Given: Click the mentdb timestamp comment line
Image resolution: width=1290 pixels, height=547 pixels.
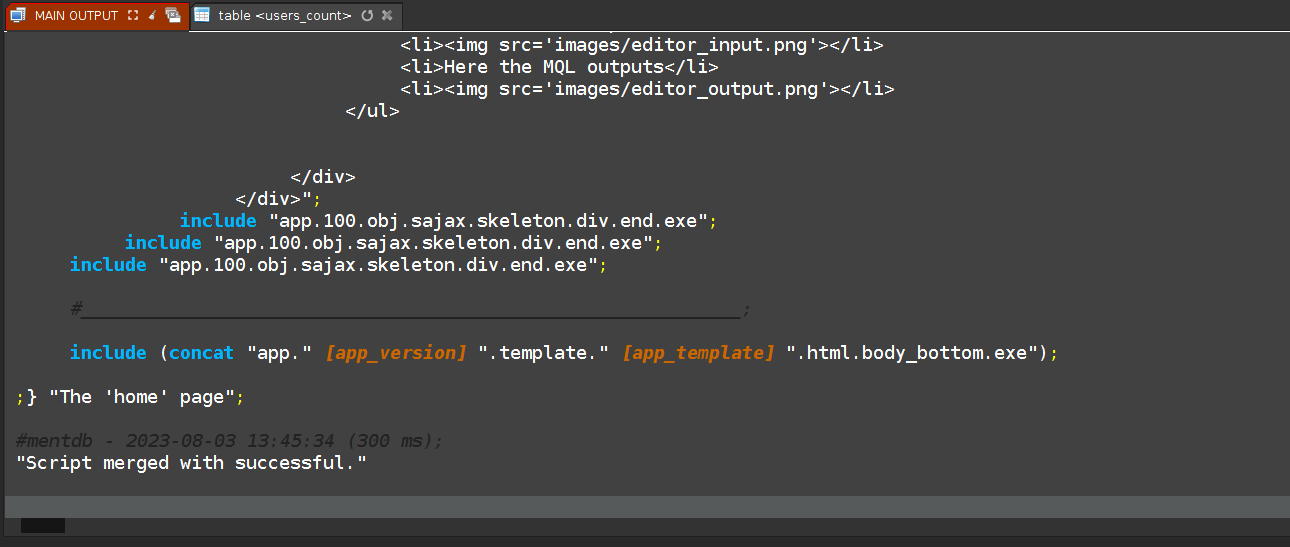Looking at the screenshot, I should coord(229,441).
